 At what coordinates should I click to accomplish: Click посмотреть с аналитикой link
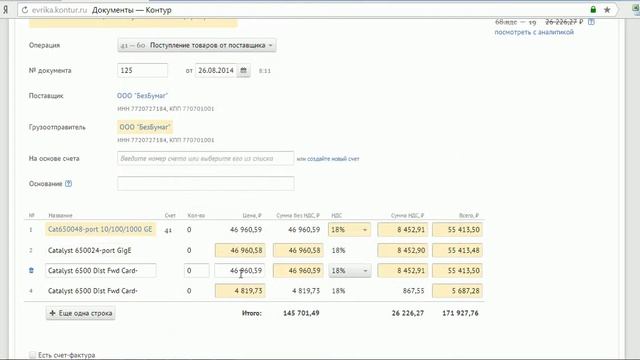coord(534,32)
